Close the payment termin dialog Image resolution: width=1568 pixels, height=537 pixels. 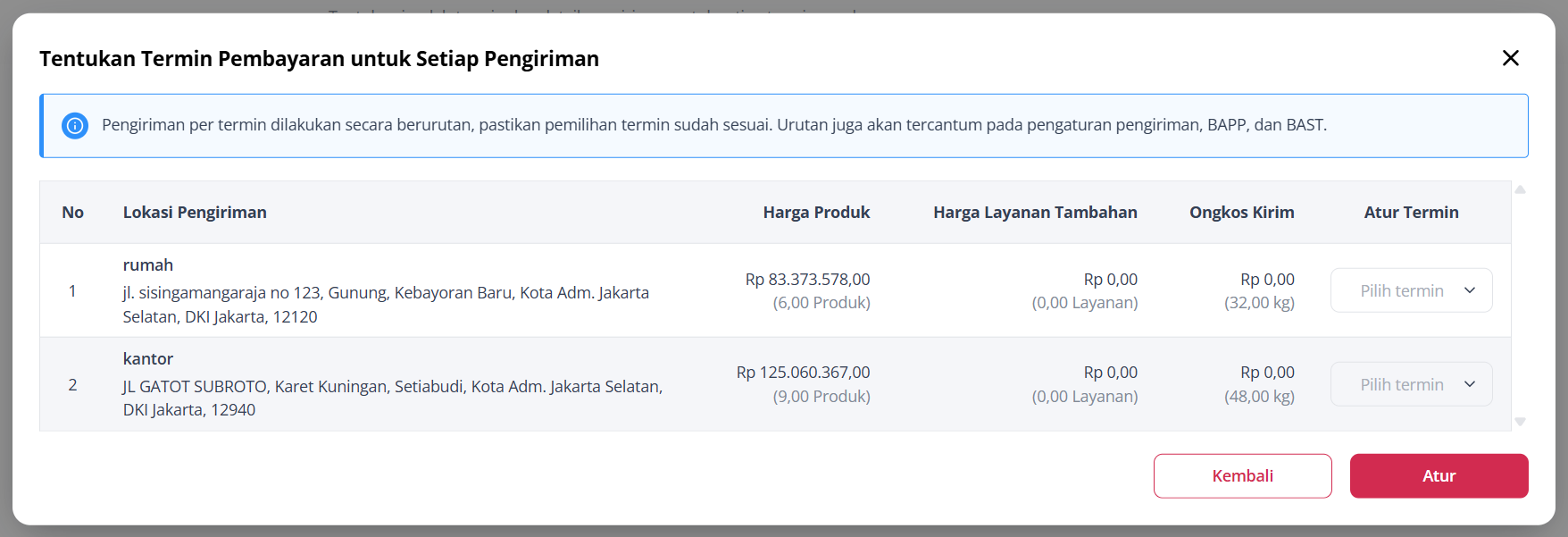coord(1510,58)
